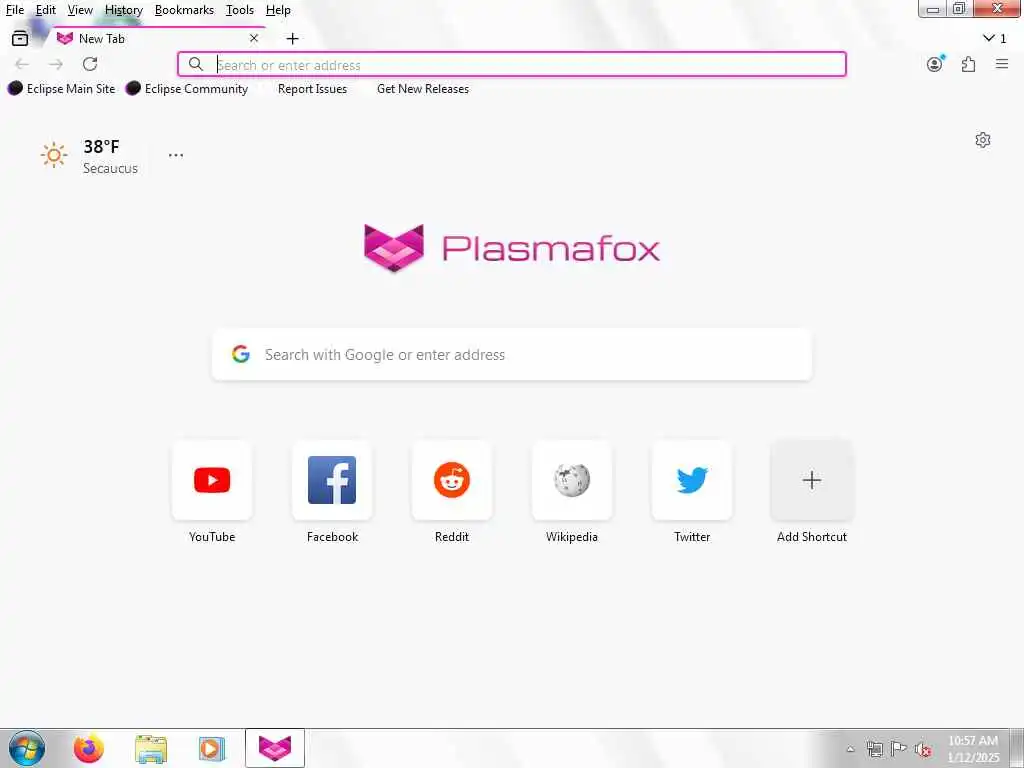Open Report Issues bookmark
The width and height of the screenshot is (1024, 768).
(x=312, y=89)
